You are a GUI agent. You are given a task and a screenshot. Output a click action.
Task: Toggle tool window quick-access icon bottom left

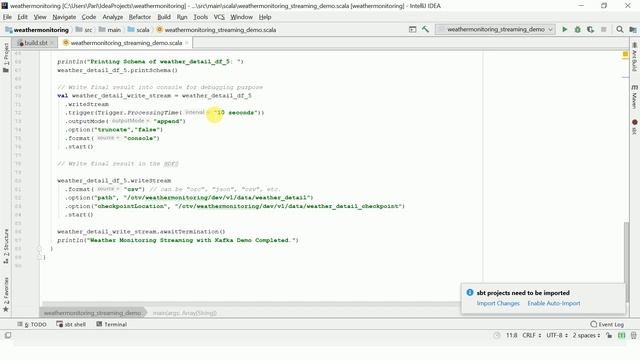pos(8,335)
